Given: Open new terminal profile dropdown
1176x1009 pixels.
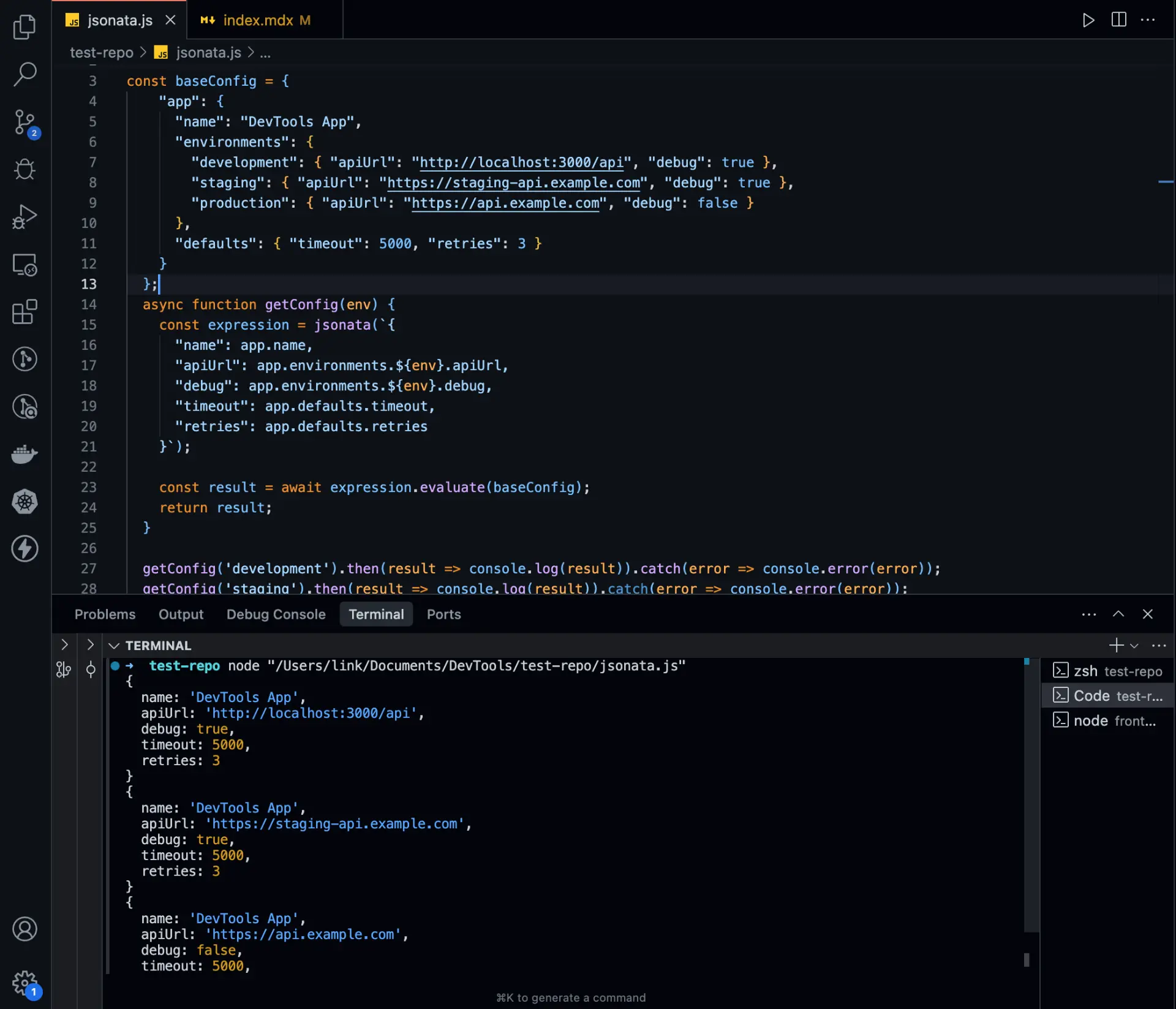Looking at the screenshot, I should click(1134, 646).
